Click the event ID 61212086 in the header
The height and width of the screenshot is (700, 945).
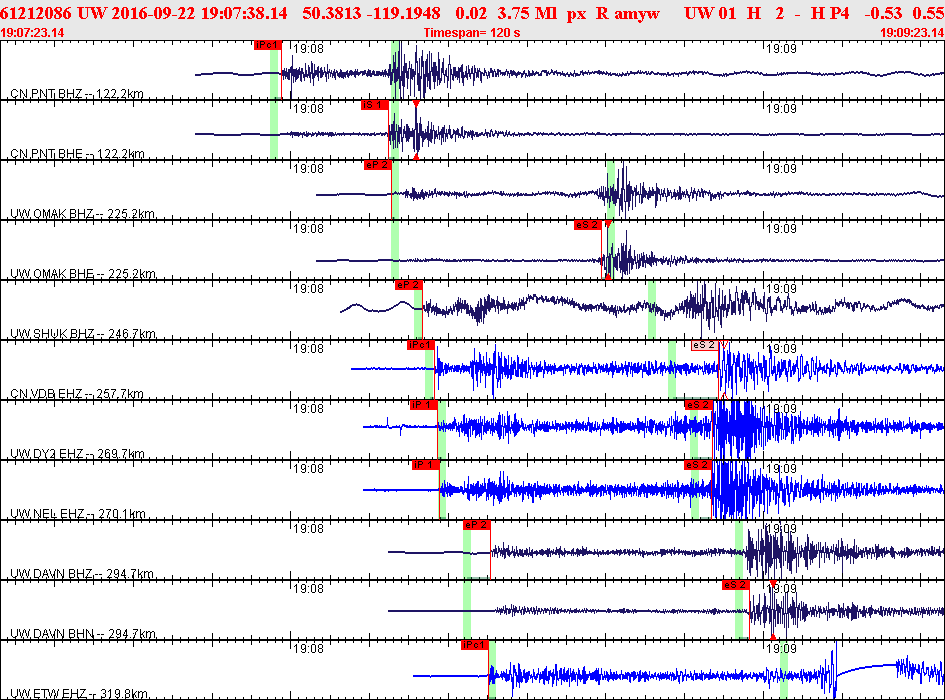pos(36,13)
